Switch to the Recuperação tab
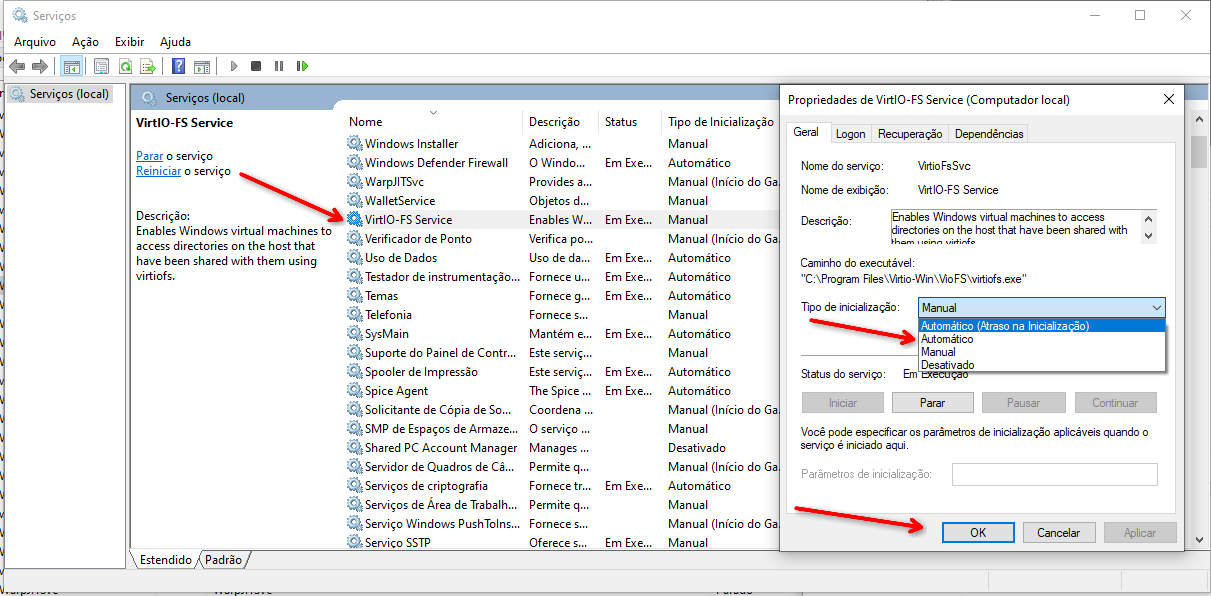 [909, 134]
